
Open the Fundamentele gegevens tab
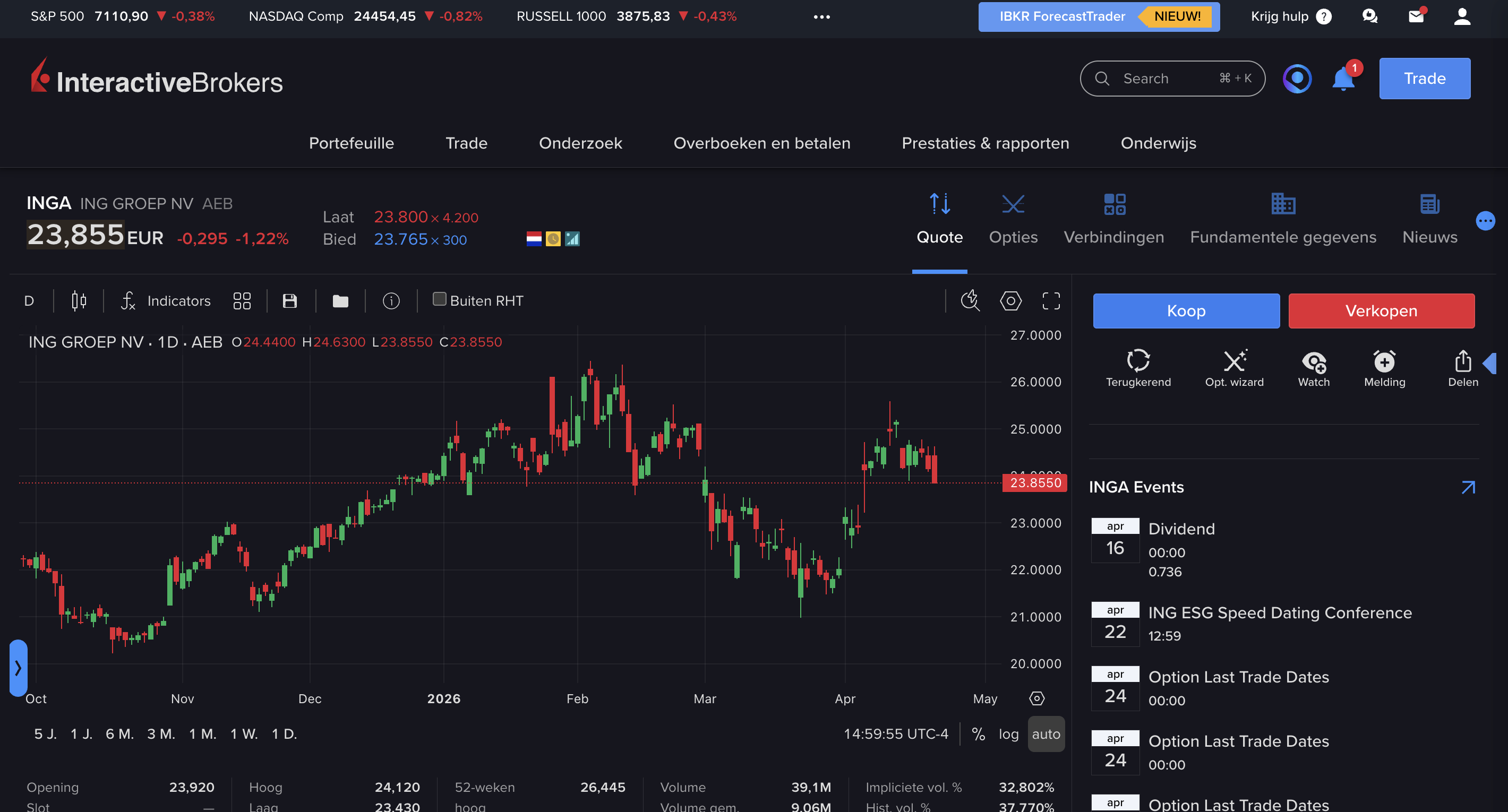[1283, 219]
